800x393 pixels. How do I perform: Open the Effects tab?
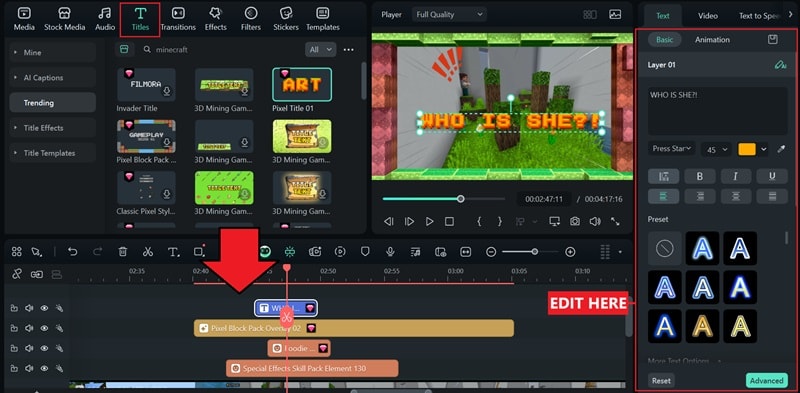(x=215, y=19)
